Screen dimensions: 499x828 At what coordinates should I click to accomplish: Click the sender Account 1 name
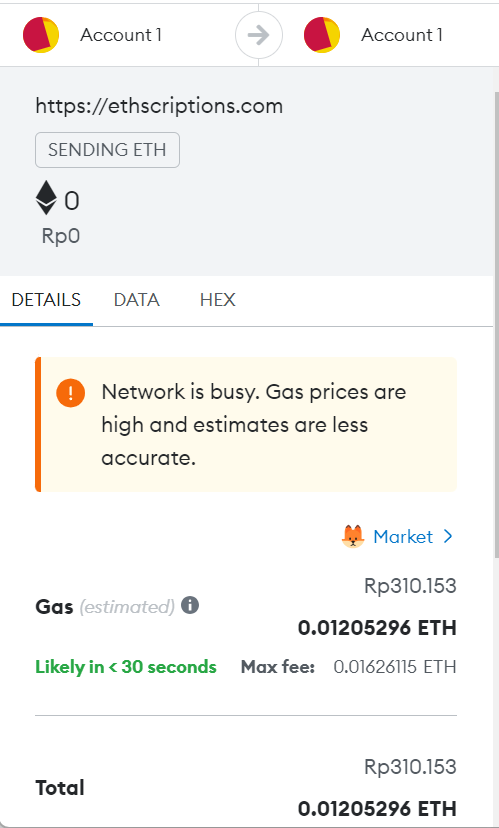(x=121, y=35)
